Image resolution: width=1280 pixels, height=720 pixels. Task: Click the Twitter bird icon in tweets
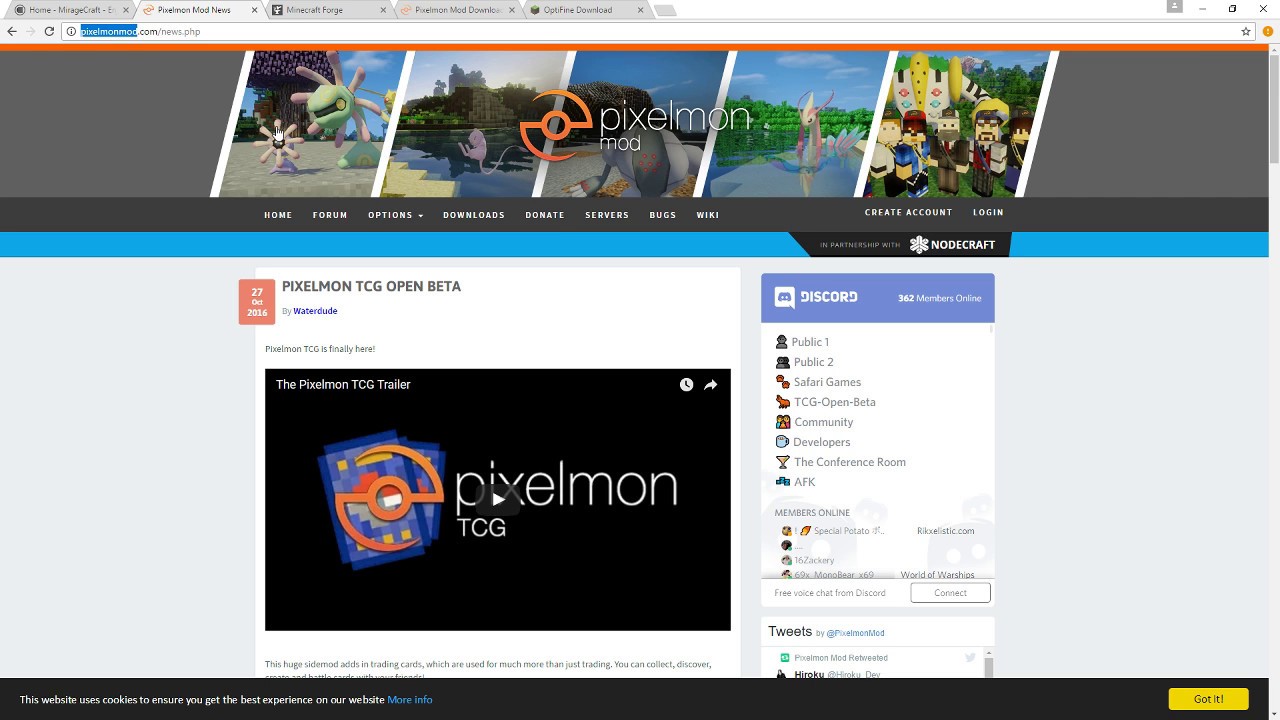pyautogui.click(x=970, y=657)
